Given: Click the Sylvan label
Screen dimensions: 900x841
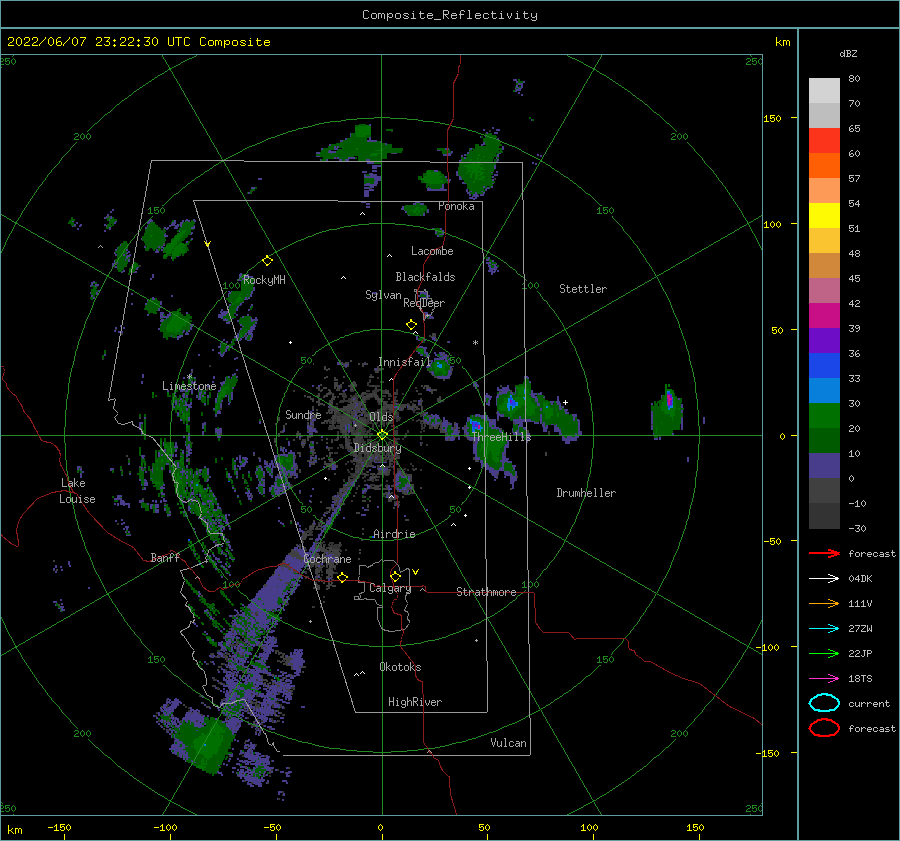Looking at the screenshot, I should click(x=383, y=295).
